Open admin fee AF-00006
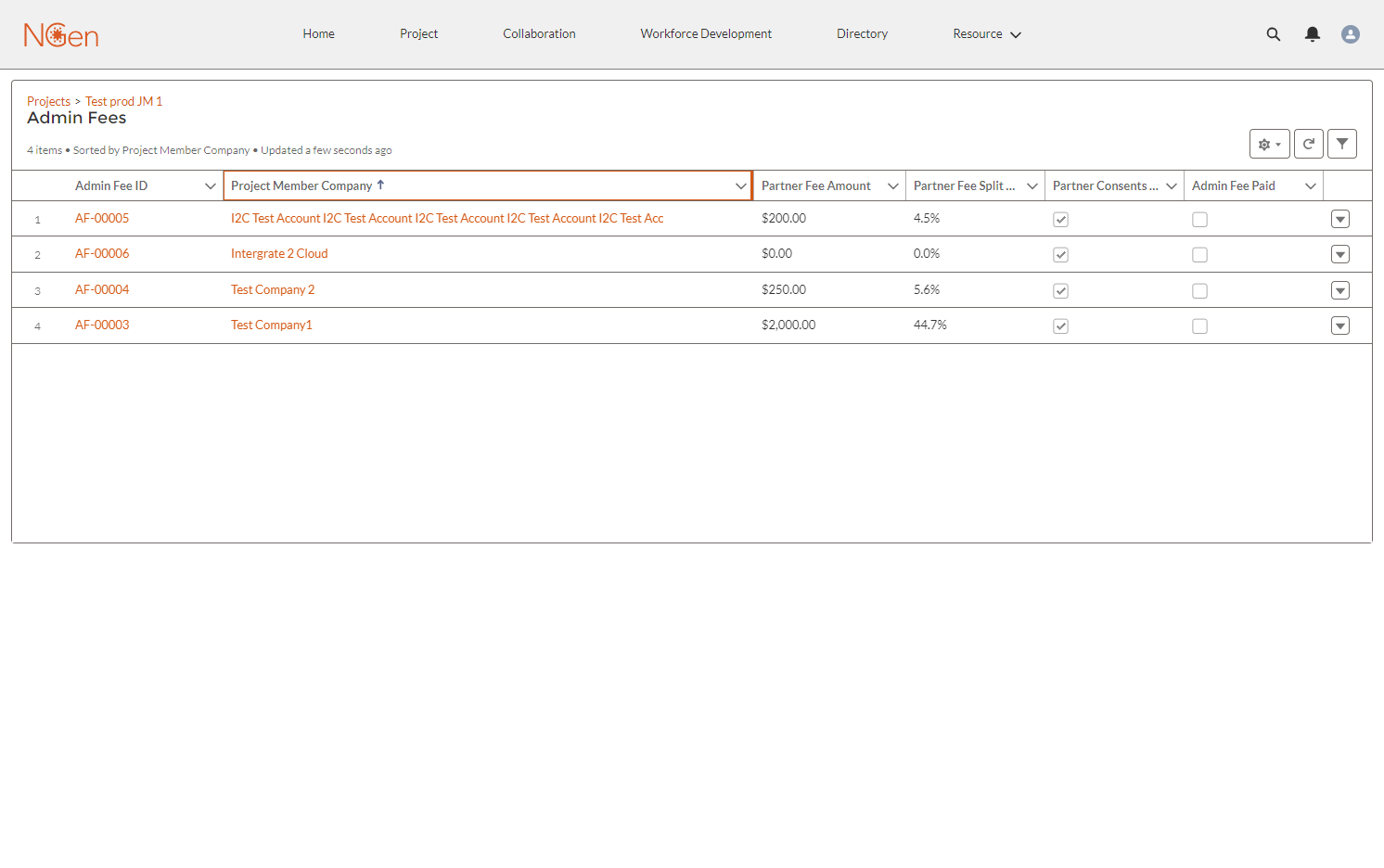The image size is (1384, 868). 102,254
